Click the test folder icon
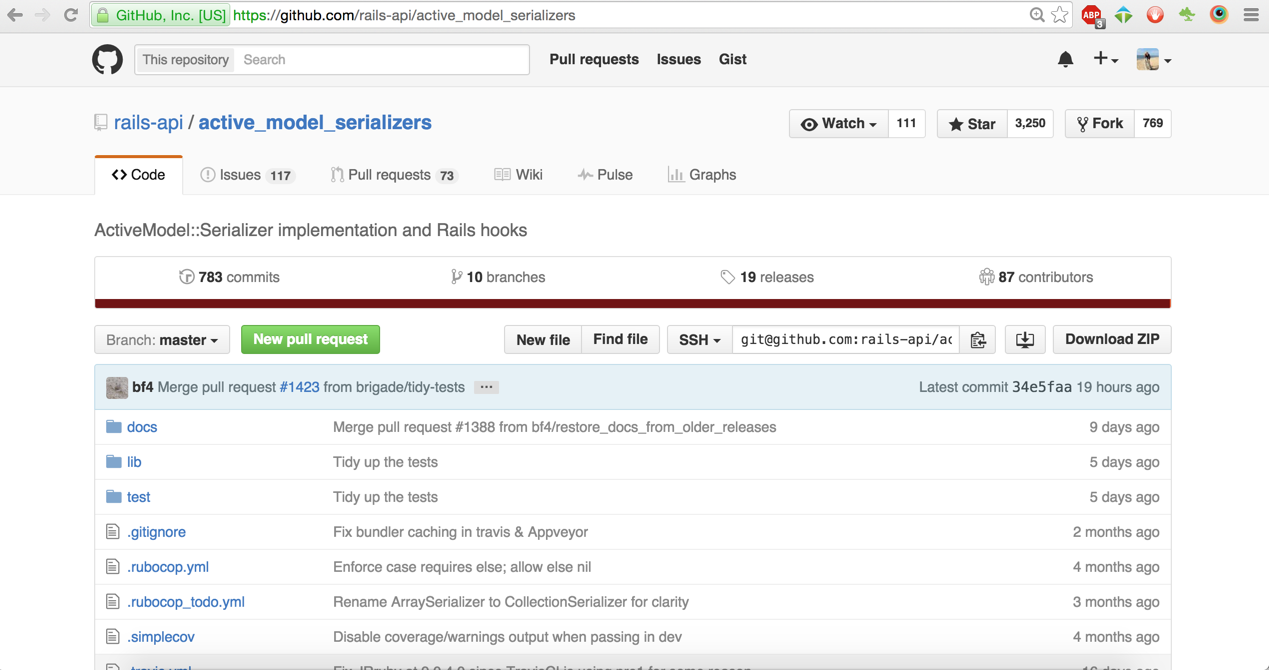This screenshot has width=1269, height=670. [x=114, y=497]
